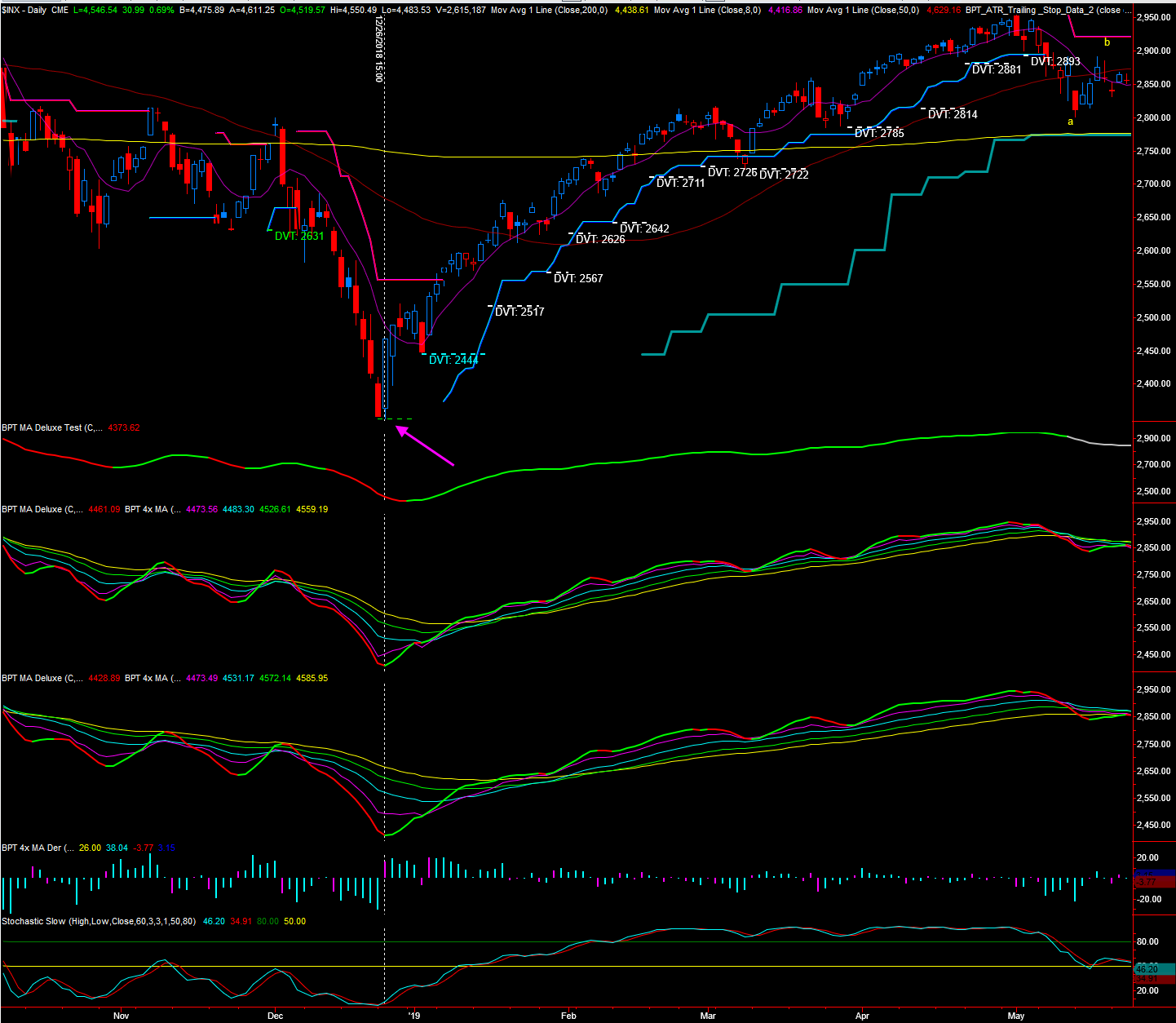Viewport: 1176px width, 1023px height.
Task: Click the DVT: 2785 label
Action: click(879, 133)
